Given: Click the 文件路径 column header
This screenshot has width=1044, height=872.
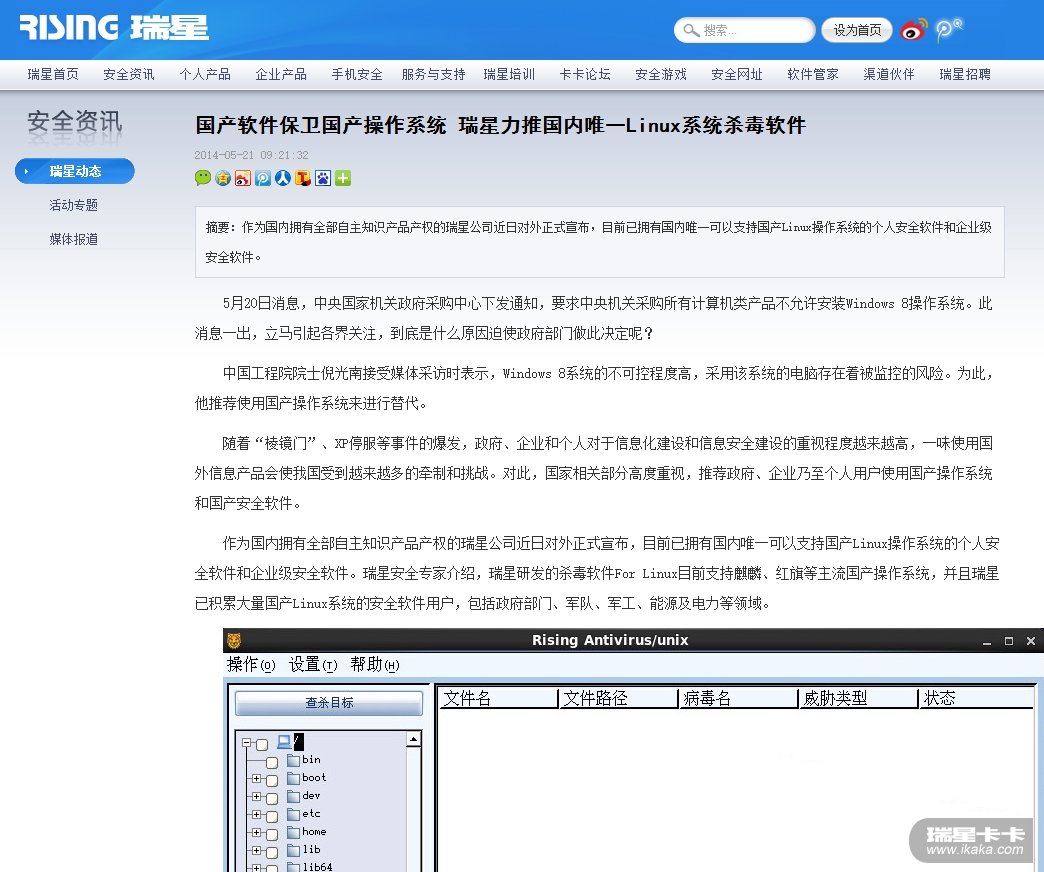Looking at the screenshot, I should point(618,698).
